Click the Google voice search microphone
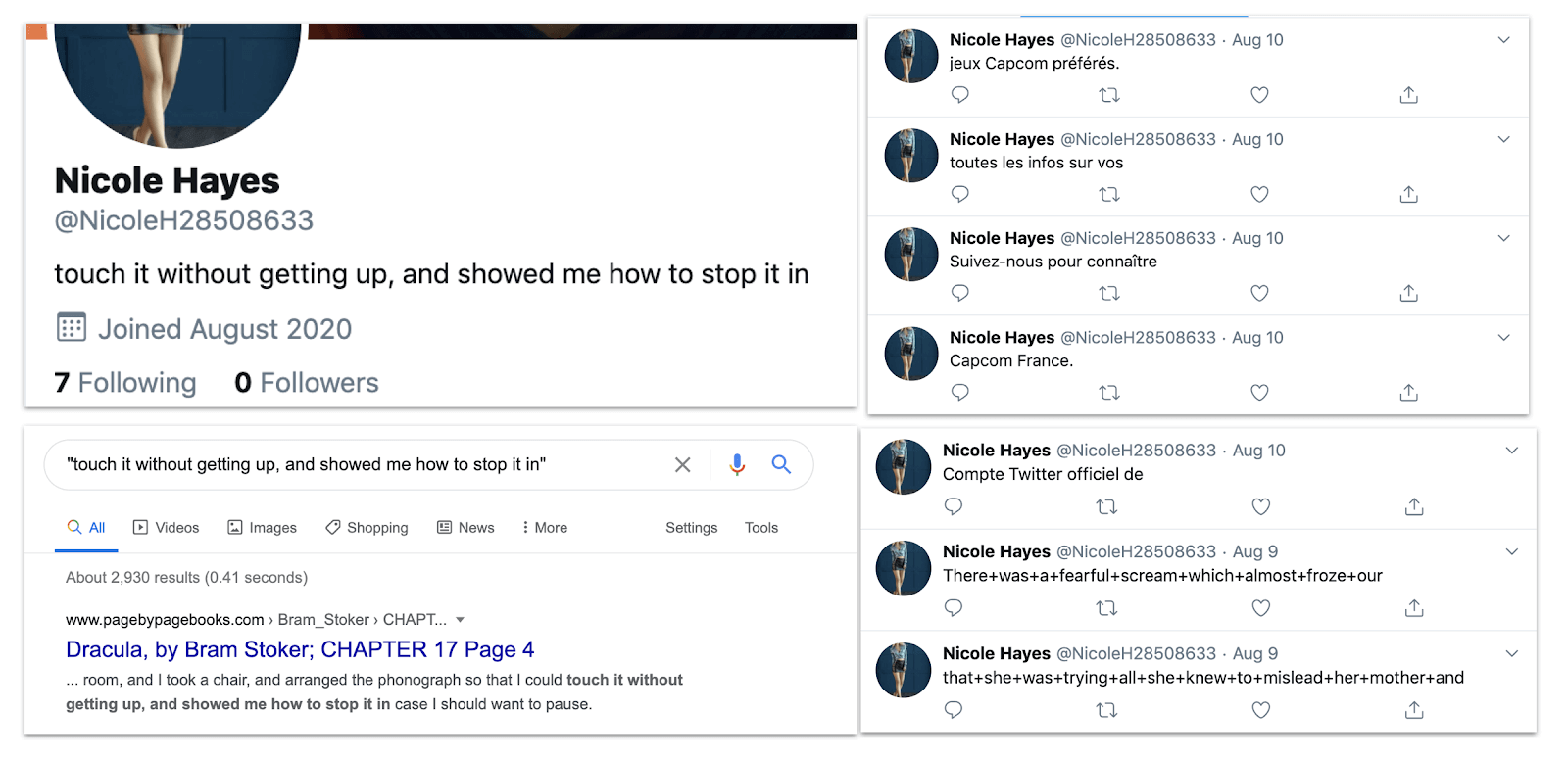1568x761 pixels. tap(737, 464)
